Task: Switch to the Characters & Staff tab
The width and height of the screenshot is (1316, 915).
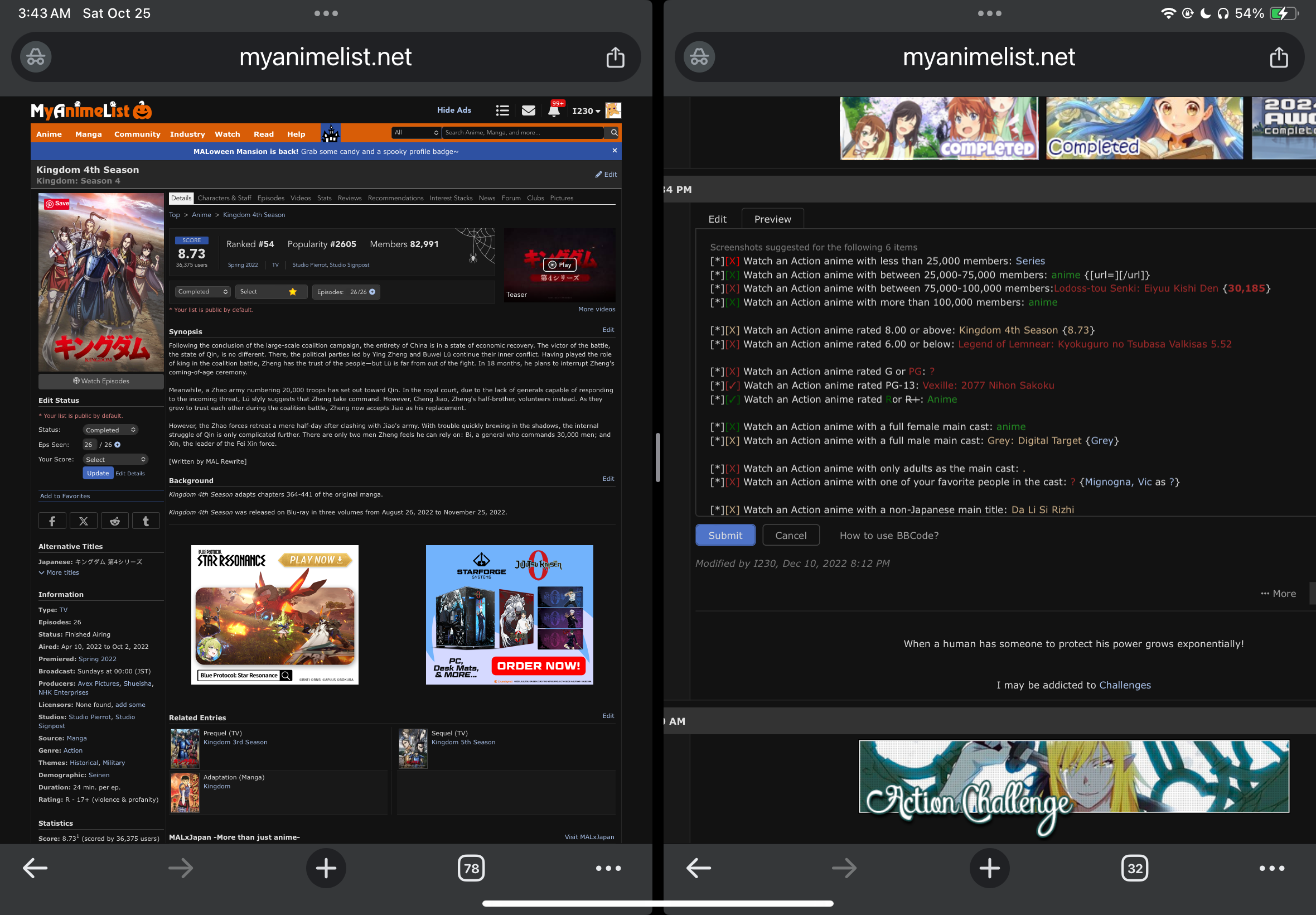Action: coord(224,199)
